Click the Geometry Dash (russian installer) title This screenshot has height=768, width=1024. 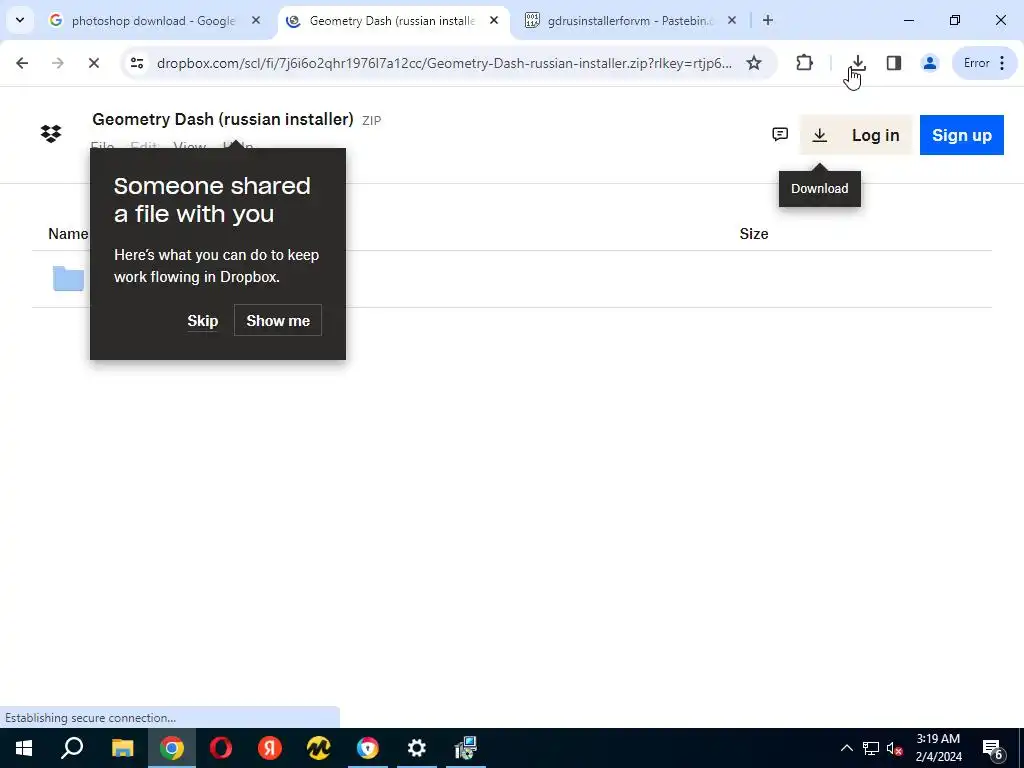click(223, 120)
